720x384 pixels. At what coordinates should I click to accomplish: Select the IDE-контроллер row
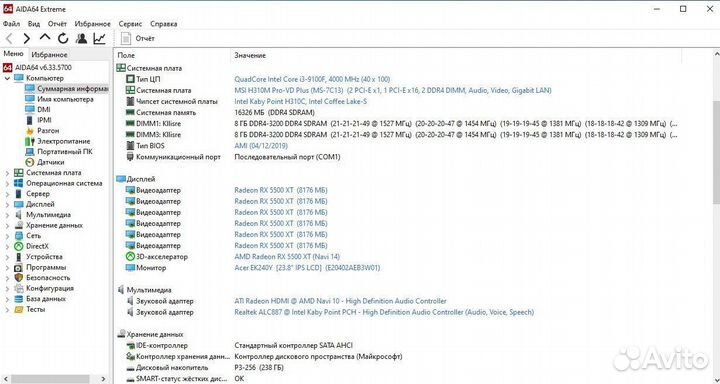click(239, 345)
